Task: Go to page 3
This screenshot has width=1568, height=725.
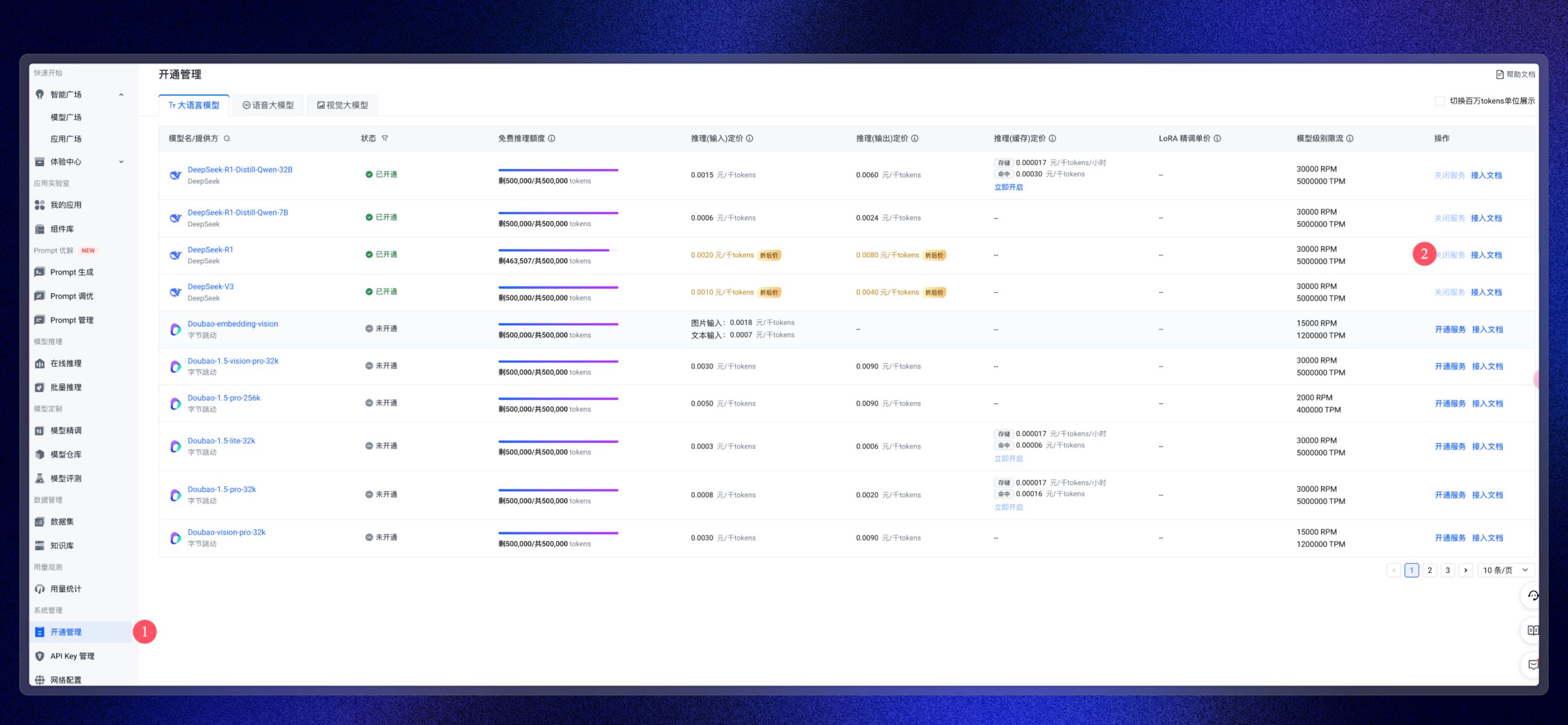Action: [x=1447, y=570]
